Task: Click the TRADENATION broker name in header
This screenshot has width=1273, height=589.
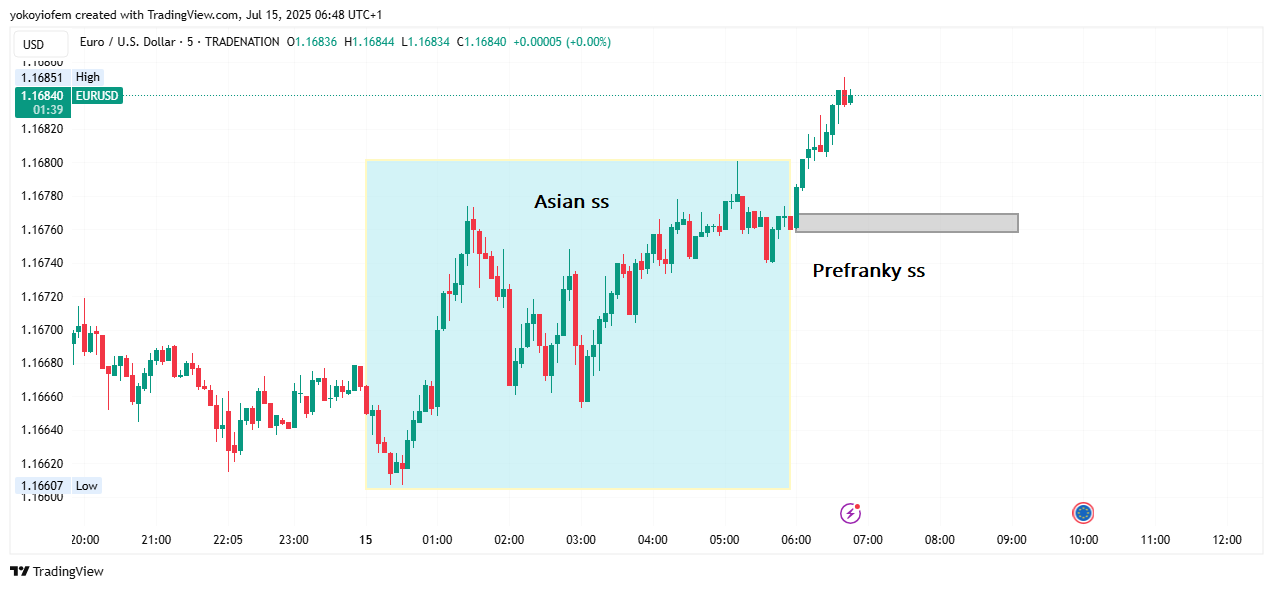Action: click(x=241, y=42)
